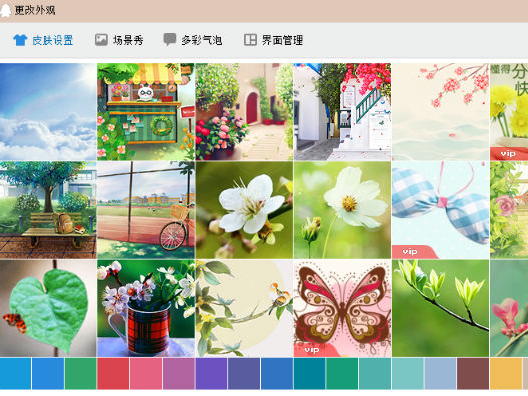Choose the cartoon flower shop skin
The width and height of the screenshot is (528, 396).
[x=146, y=112]
